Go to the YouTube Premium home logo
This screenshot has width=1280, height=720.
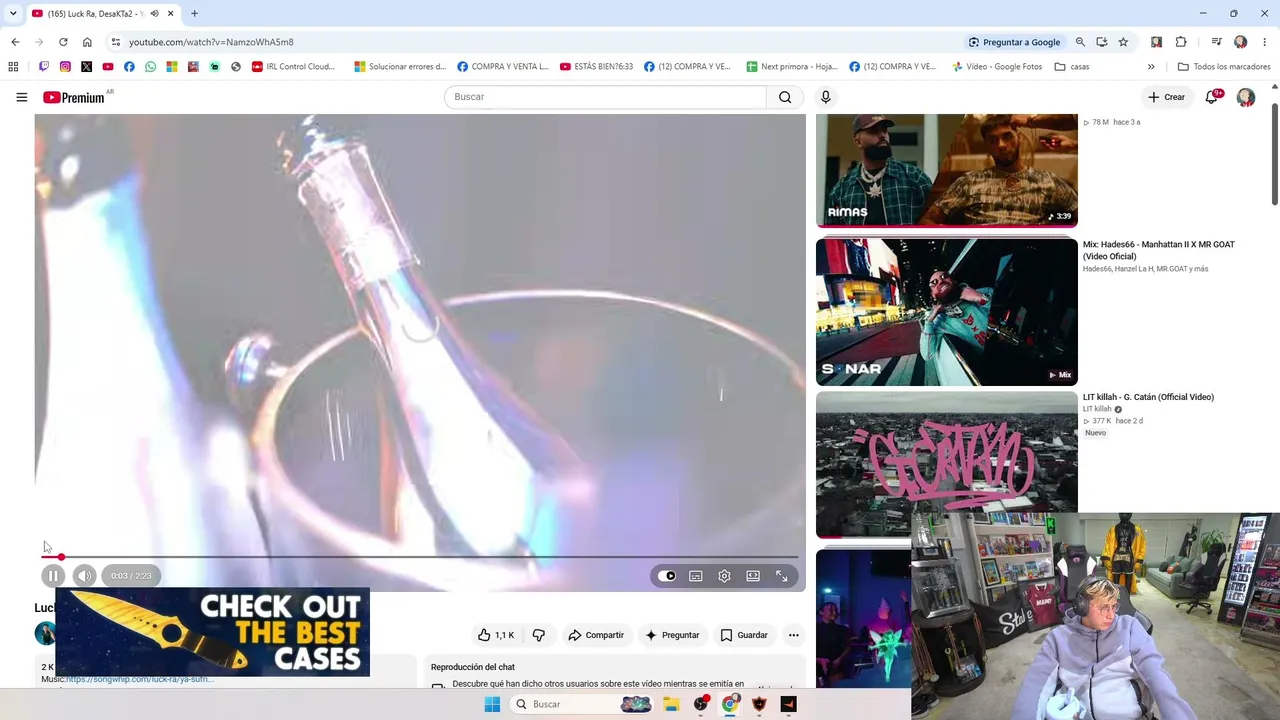click(x=74, y=97)
